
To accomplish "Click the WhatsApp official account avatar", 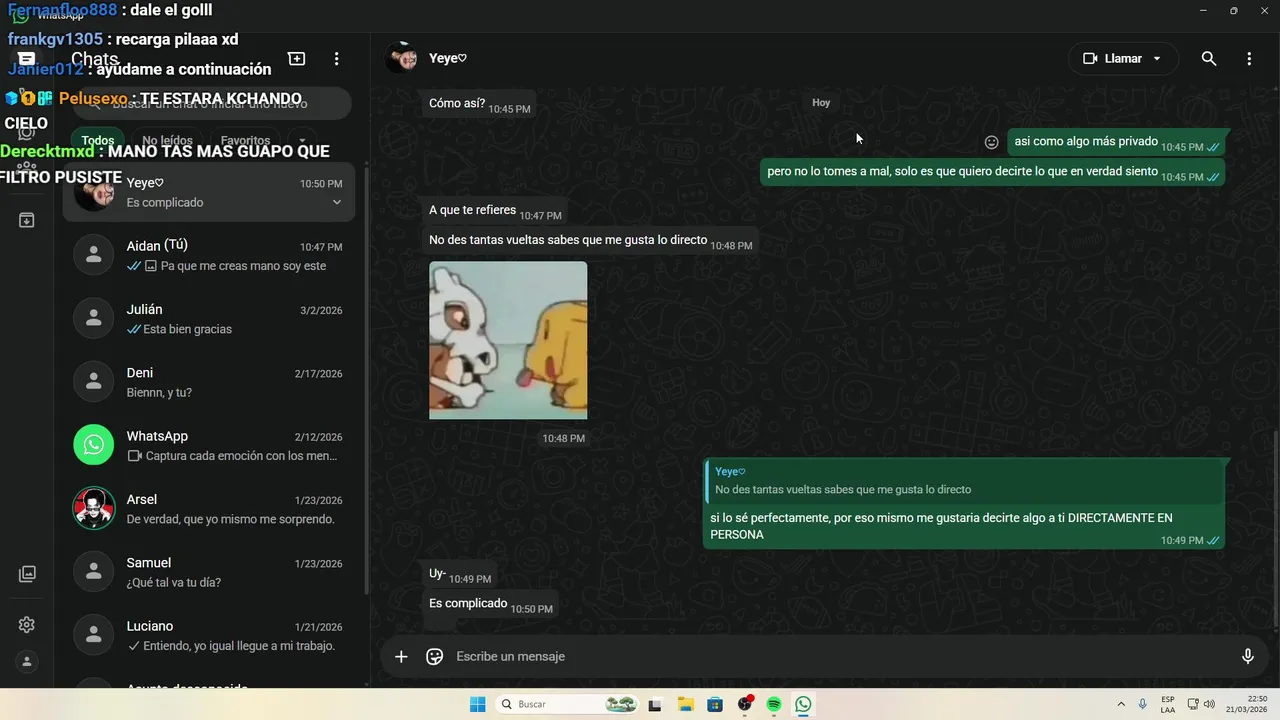I will (x=94, y=445).
